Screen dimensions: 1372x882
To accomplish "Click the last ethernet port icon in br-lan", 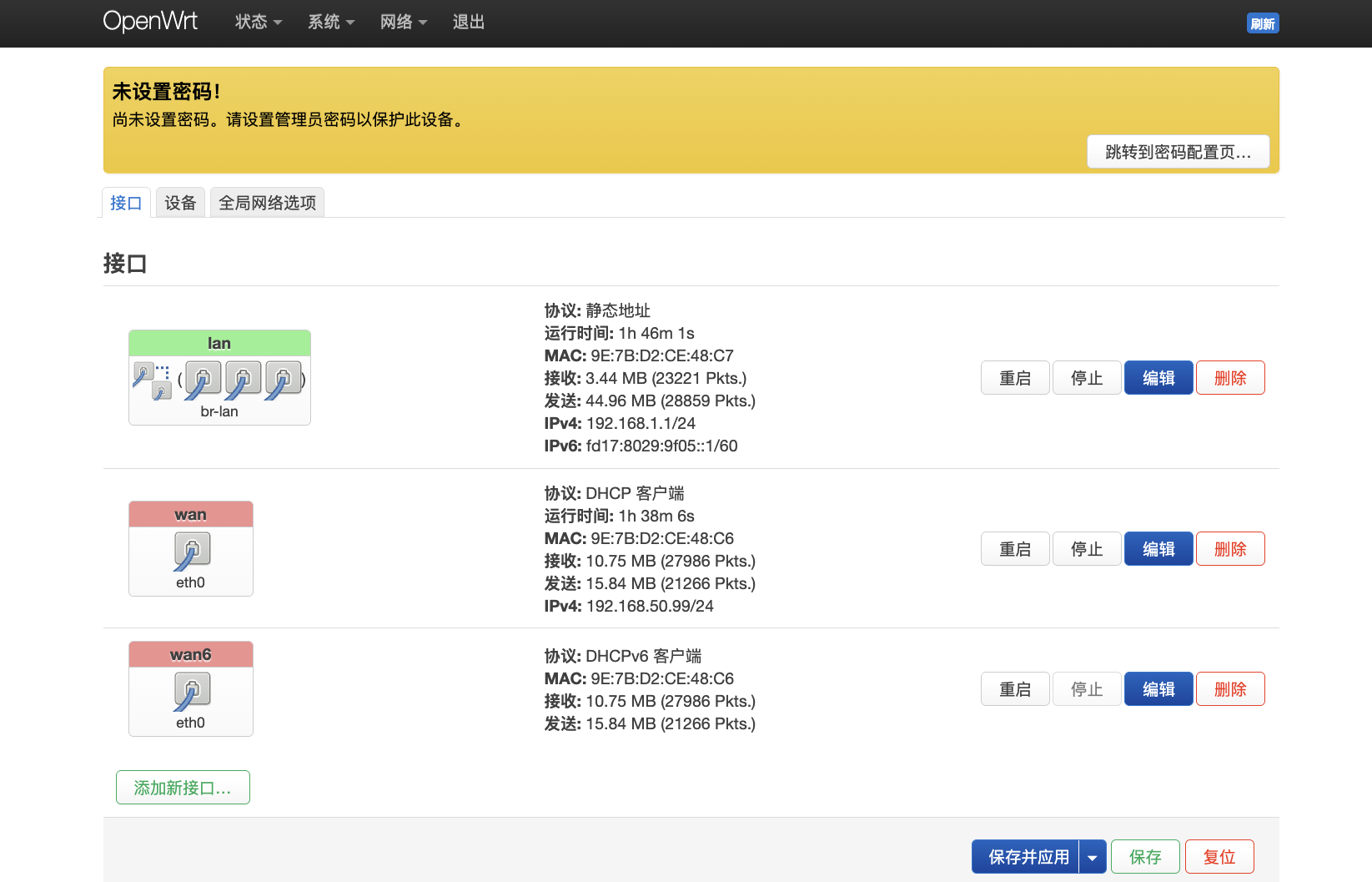I will pos(283,380).
